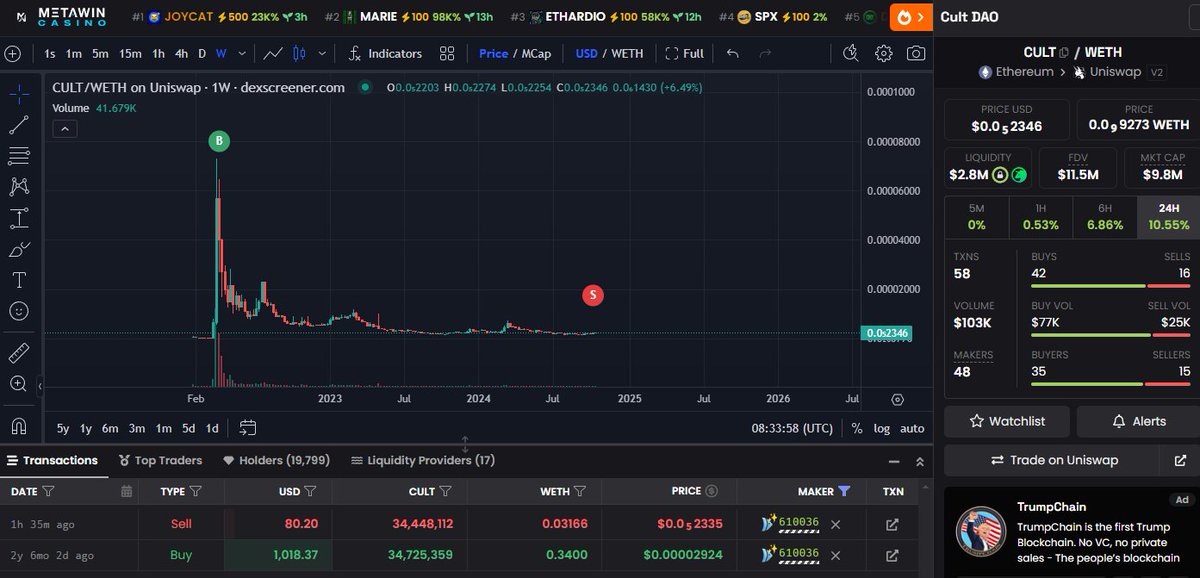Set chart range to 5y
The width and height of the screenshot is (1200, 578).
coord(63,428)
